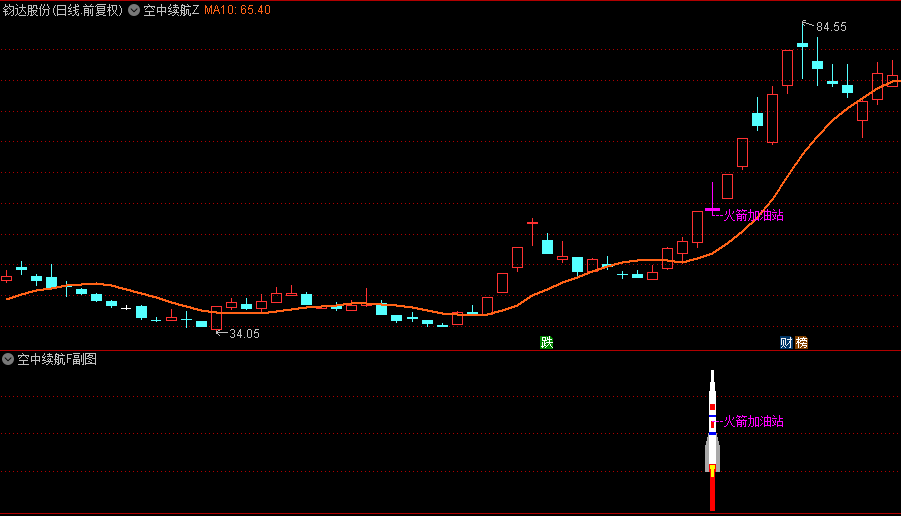Screen dimensions: 901x516
Task: Click the blue 财 marker icon
Action: 786,342
